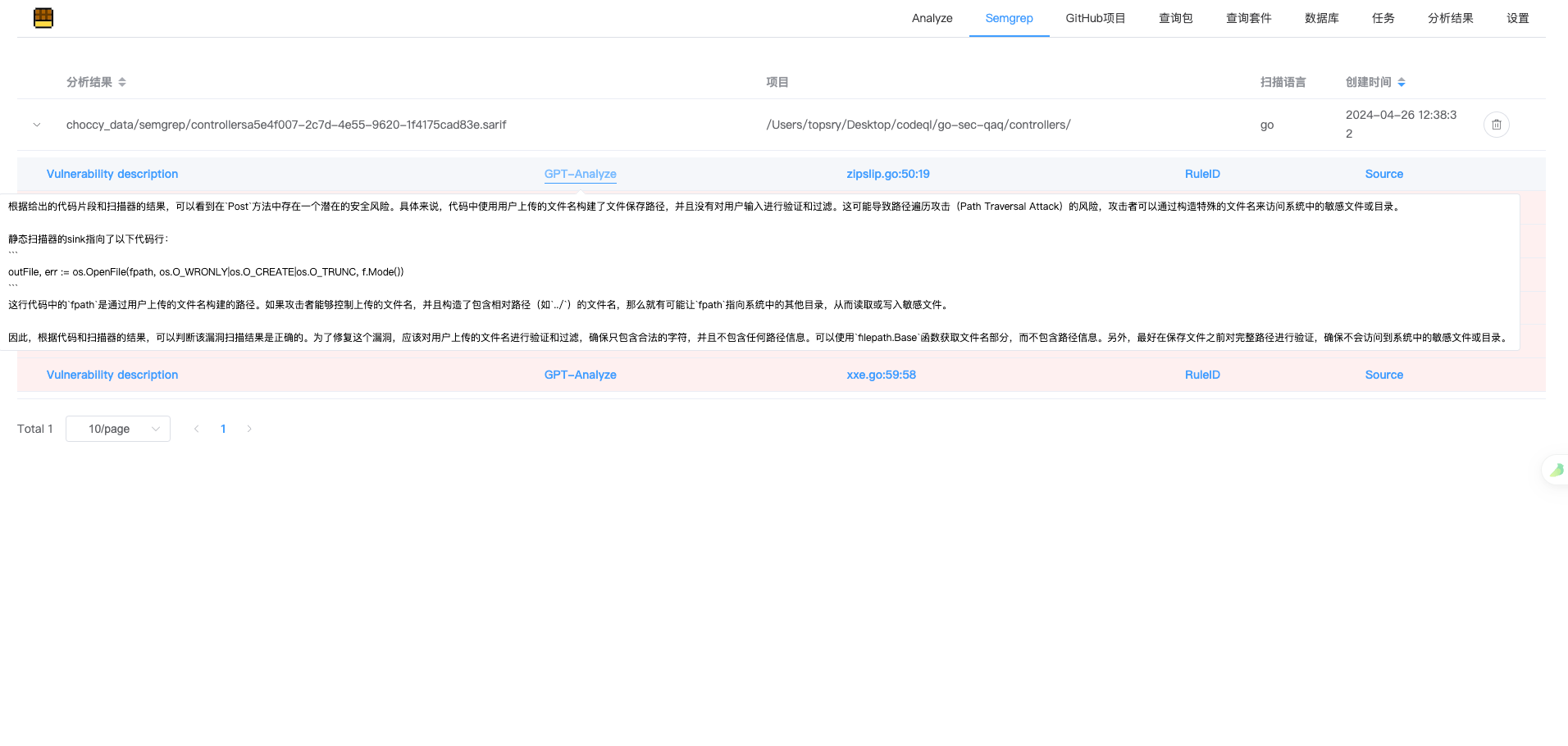Click Source in xxe.go row

pos(1384,375)
